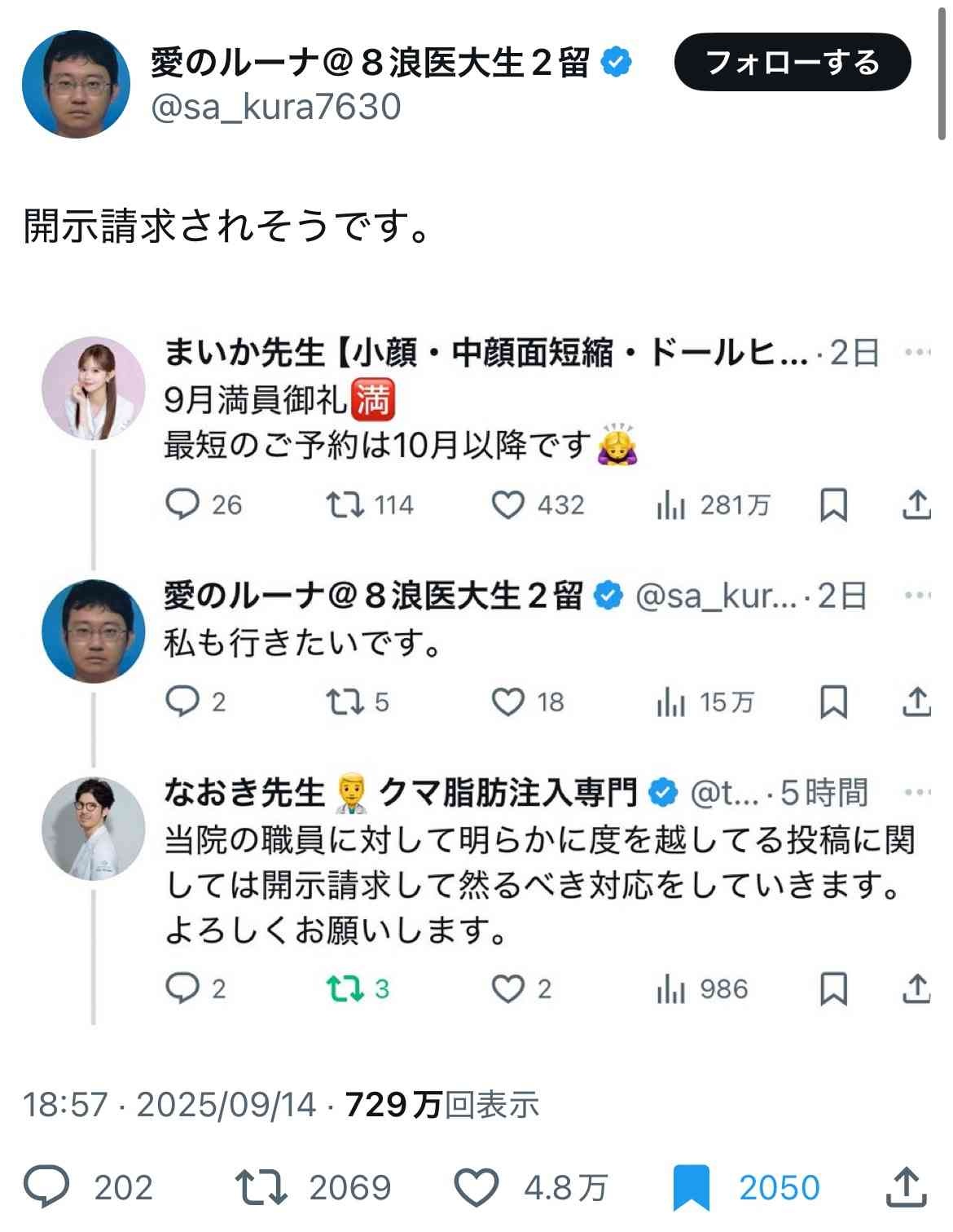953x1232 pixels.
Task: Open まいか先生's profile avatar
Action: pyautogui.click(x=94, y=389)
